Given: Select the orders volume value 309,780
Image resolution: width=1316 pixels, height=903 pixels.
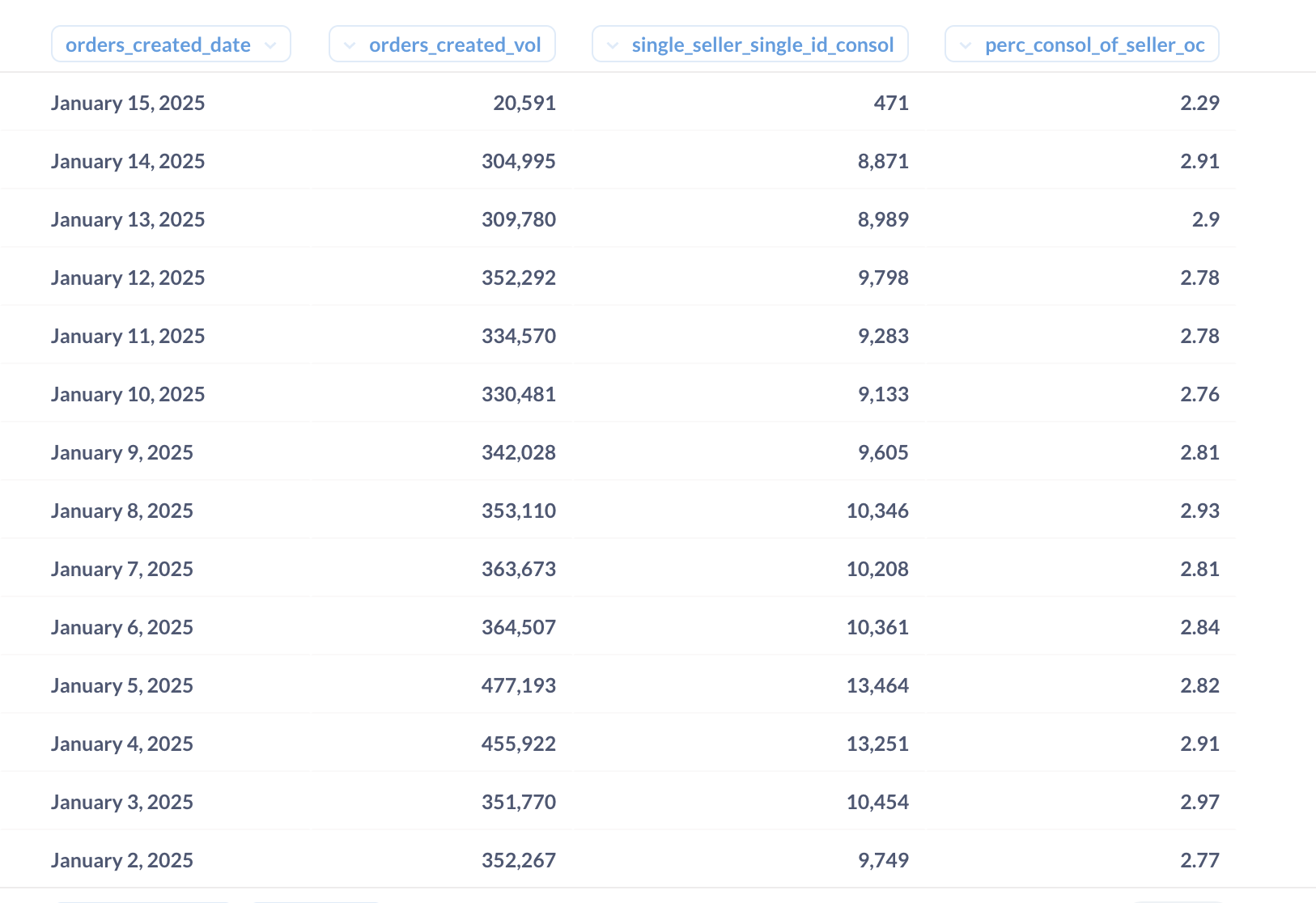Looking at the screenshot, I should 519,219.
